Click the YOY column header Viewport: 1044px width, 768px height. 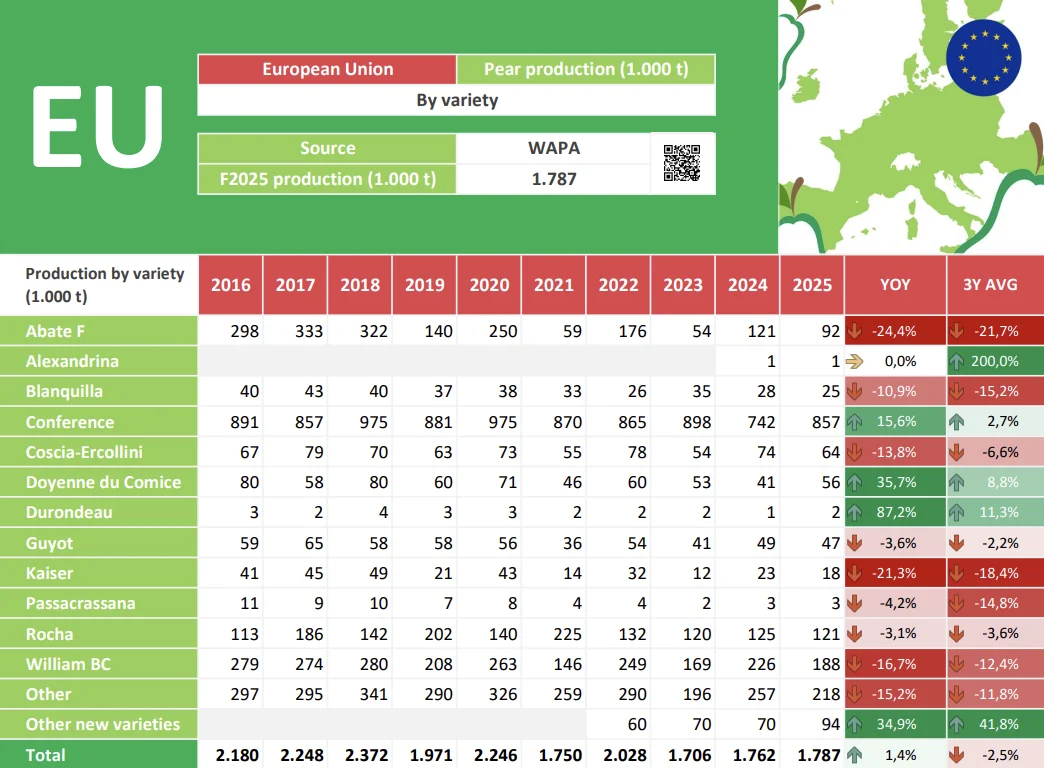tap(895, 285)
